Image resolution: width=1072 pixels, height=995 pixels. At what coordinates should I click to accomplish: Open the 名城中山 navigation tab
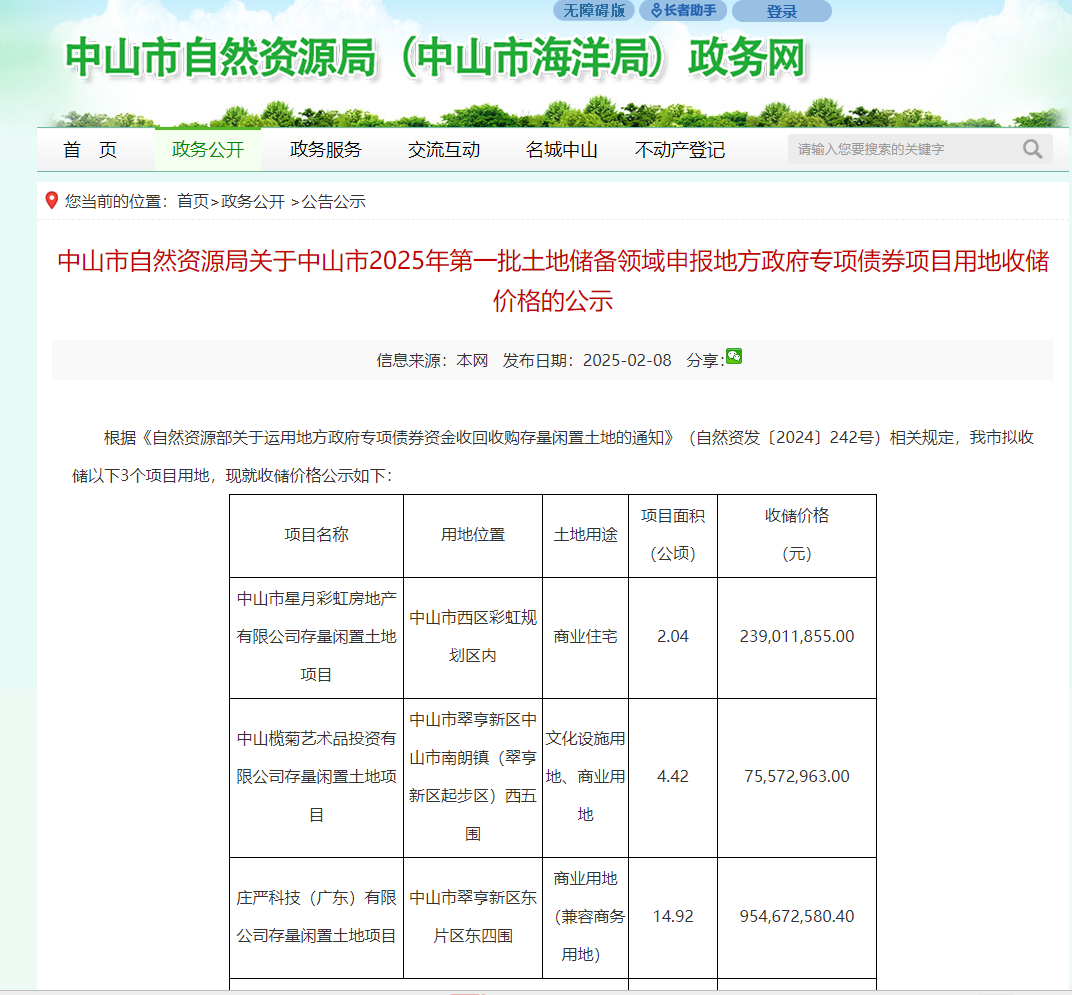pos(561,149)
